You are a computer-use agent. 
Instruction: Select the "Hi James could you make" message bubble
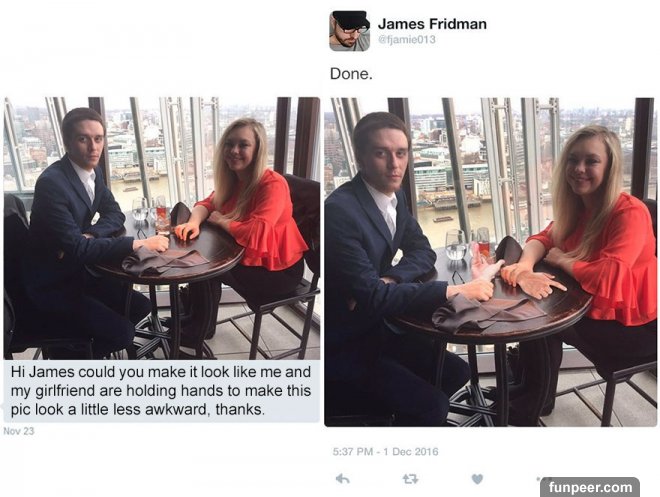click(x=162, y=391)
